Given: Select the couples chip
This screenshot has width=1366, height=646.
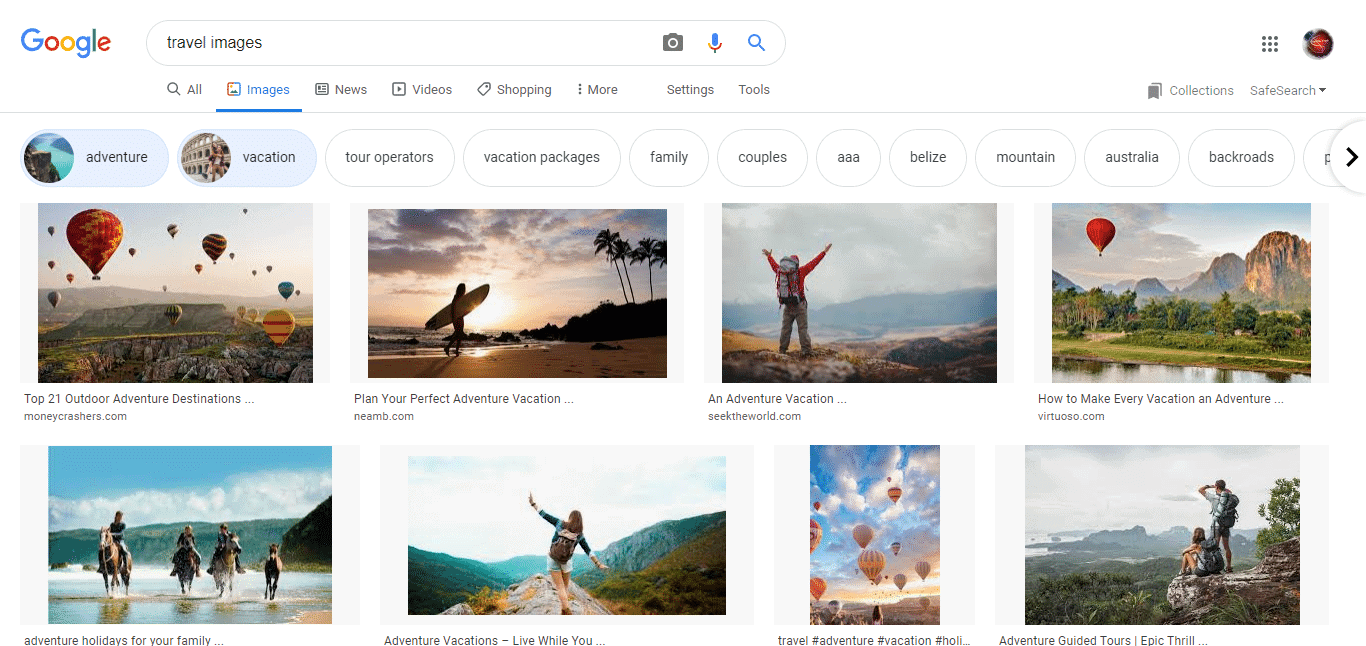Looking at the screenshot, I should 763,157.
